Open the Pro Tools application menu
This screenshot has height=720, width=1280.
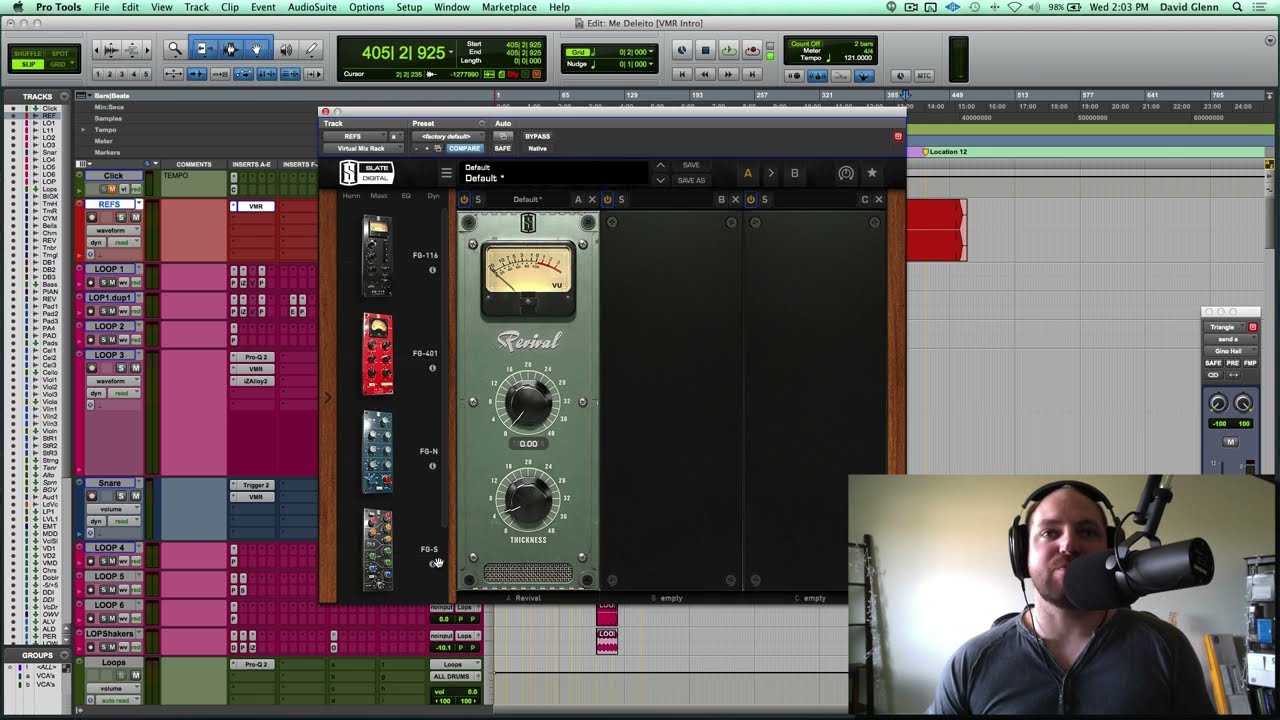pyautogui.click(x=58, y=7)
